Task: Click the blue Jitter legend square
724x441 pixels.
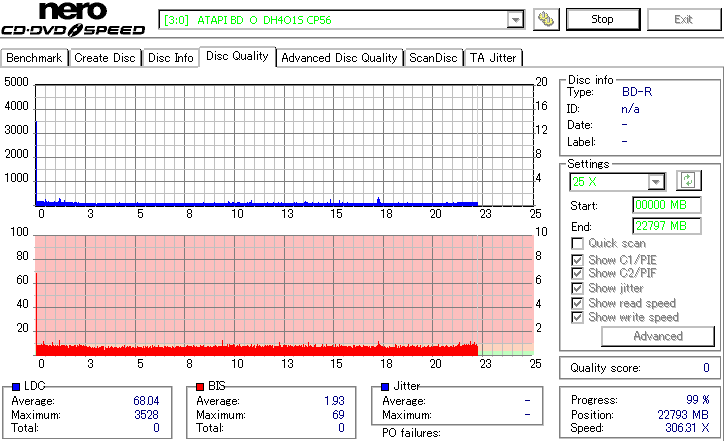Action: (385, 387)
